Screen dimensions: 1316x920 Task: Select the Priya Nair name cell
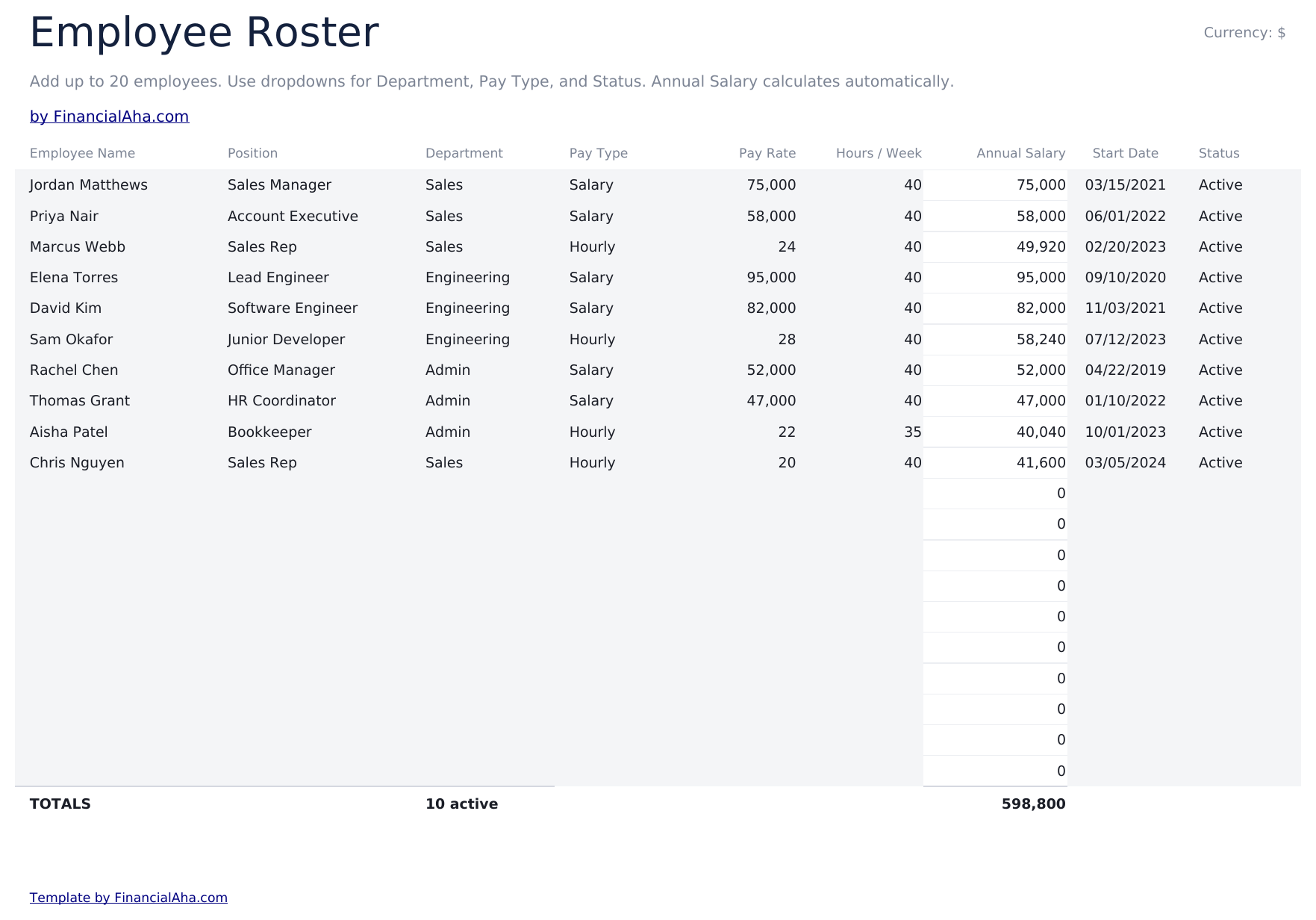pyautogui.click(x=113, y=217)
